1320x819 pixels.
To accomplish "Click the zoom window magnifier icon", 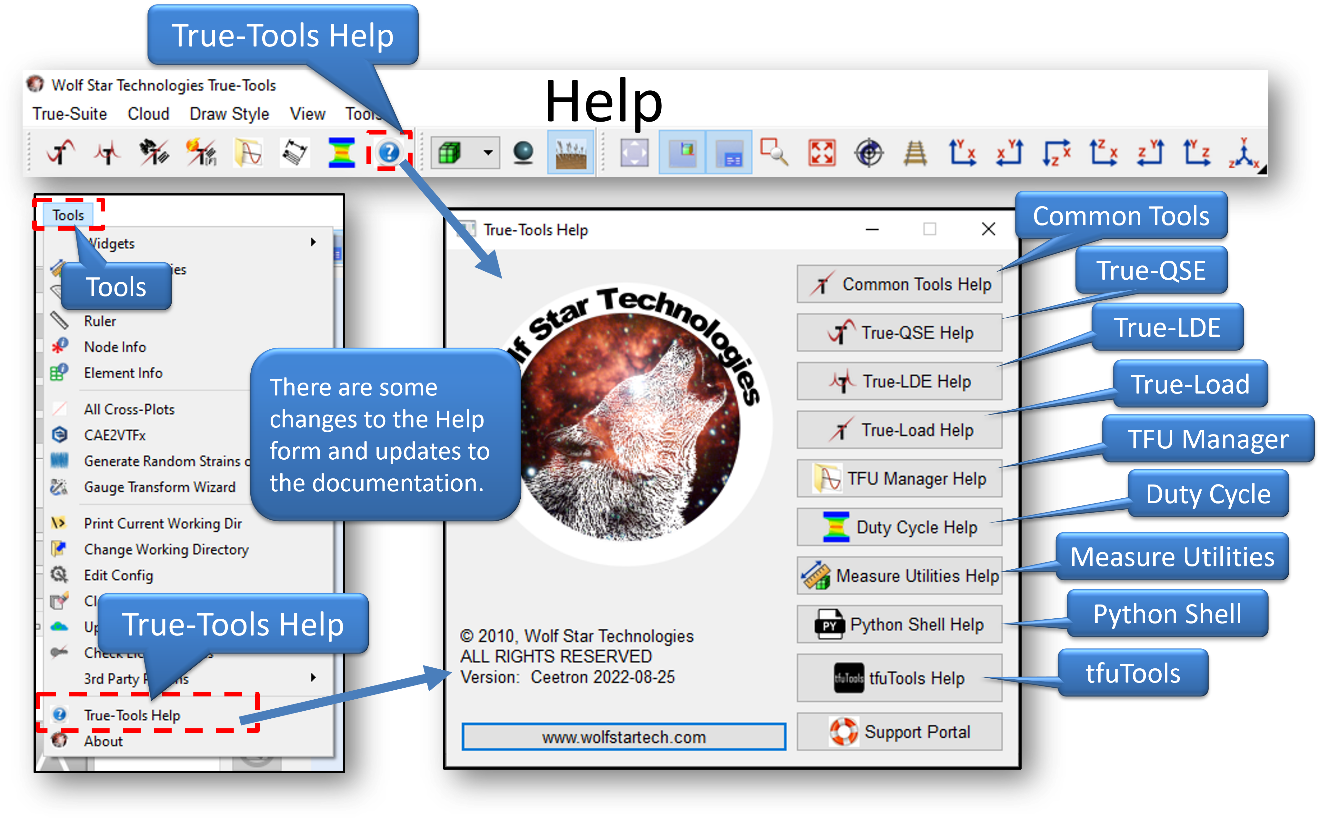I will click(x=774, y=153).
